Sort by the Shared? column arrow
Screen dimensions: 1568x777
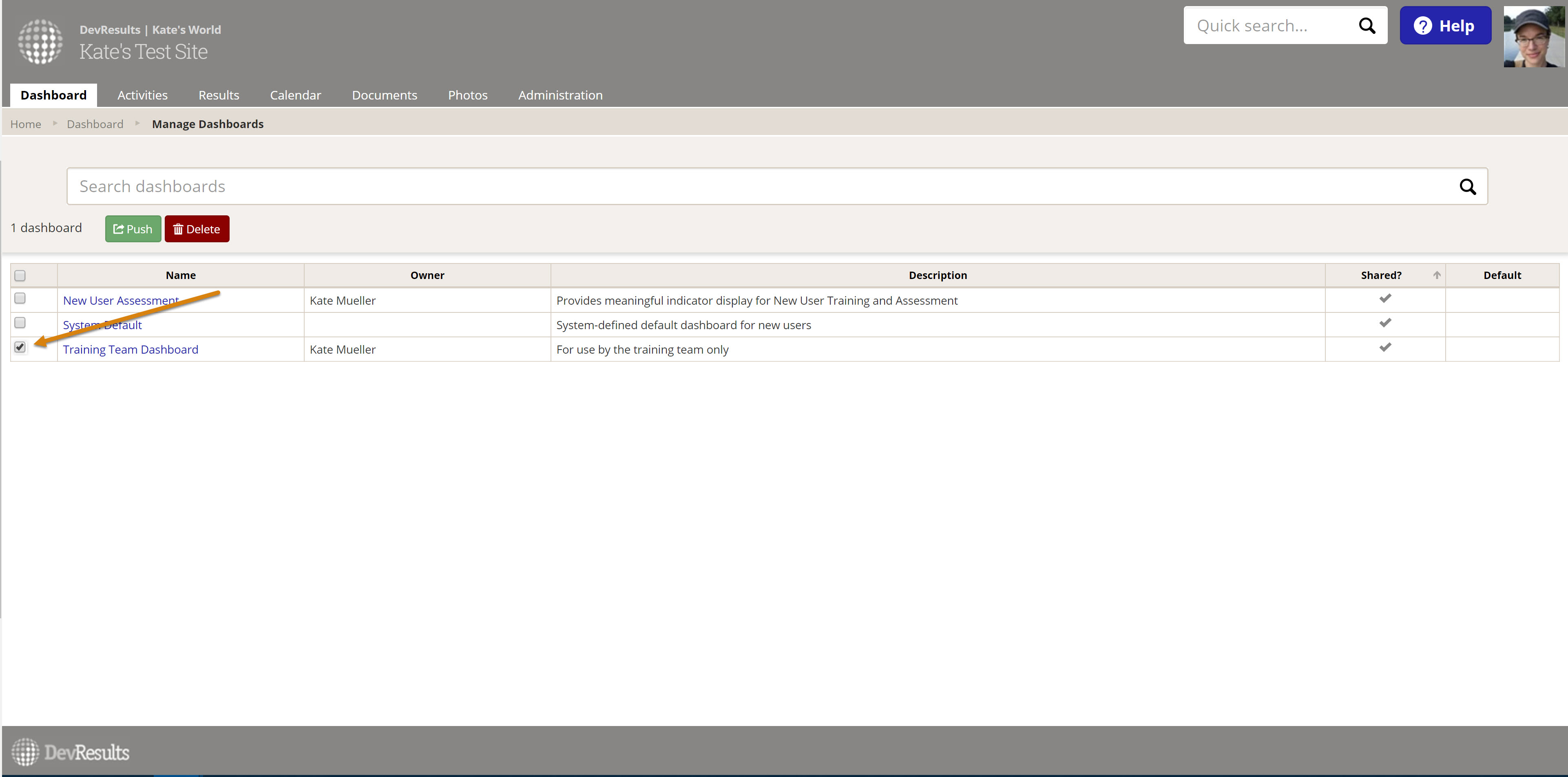pyautogui.click(x=1437, y=275)
